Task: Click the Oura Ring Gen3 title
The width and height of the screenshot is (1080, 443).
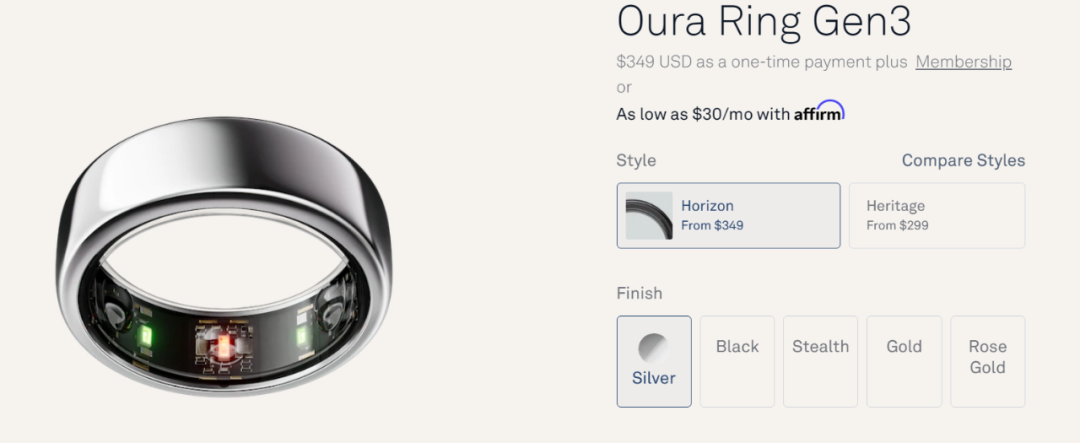Action: pos(764,21)
